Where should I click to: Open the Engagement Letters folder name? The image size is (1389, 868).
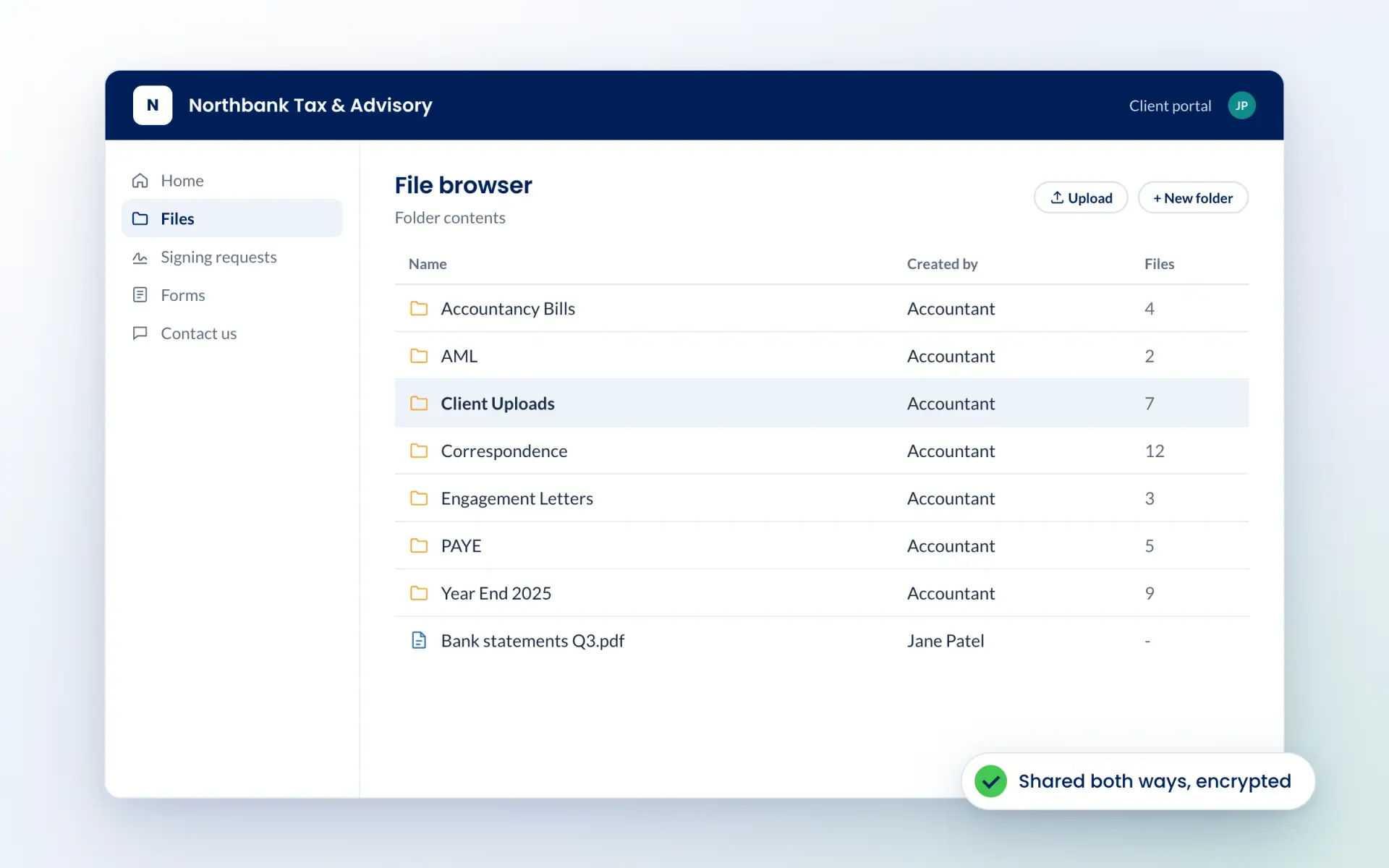tap(517, 498)
